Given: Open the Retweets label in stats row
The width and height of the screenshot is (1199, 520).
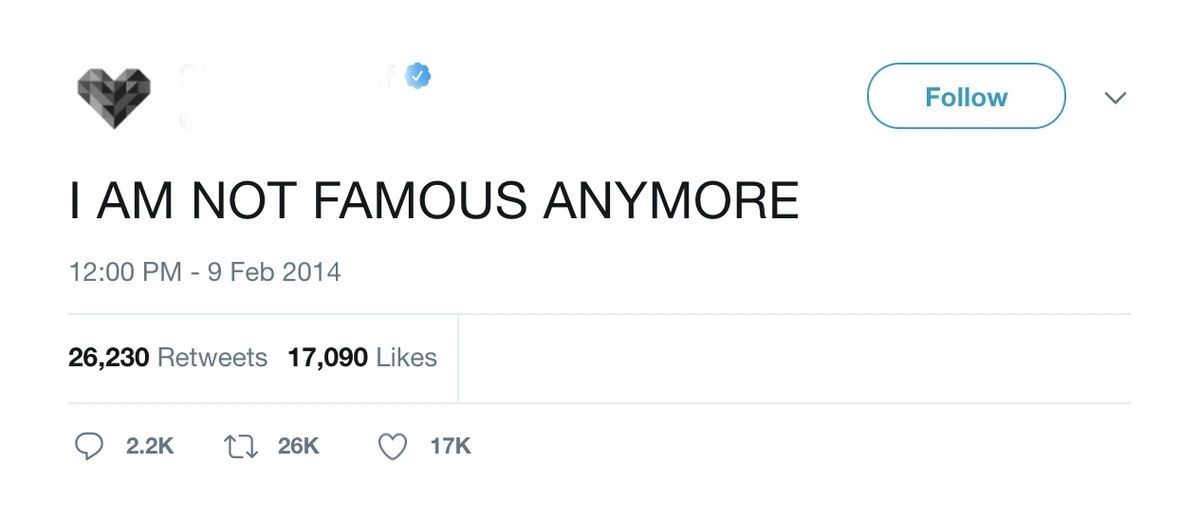Looking at the screenshot, I should (x=213, y=357).
